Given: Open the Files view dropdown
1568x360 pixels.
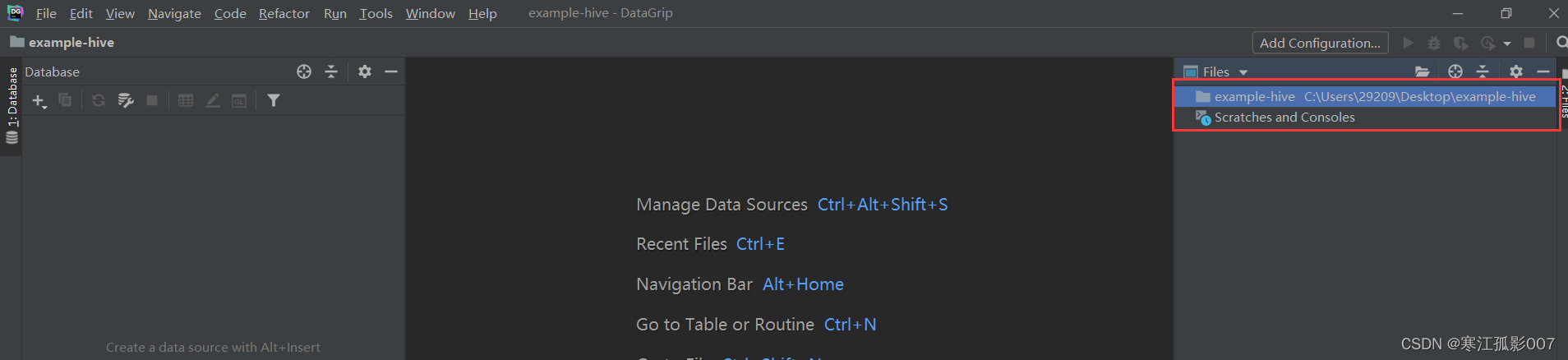Looking at the screenshot, I should tap(1216, 72).
